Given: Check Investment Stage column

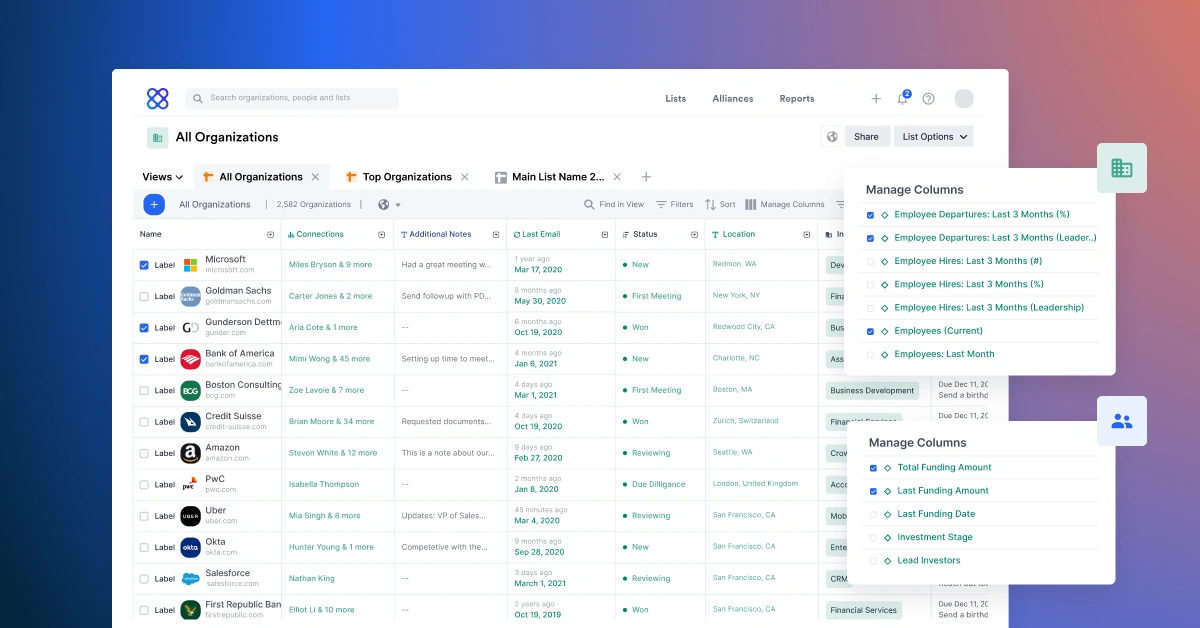Looking at the screenshot, I should click(873, 538).
